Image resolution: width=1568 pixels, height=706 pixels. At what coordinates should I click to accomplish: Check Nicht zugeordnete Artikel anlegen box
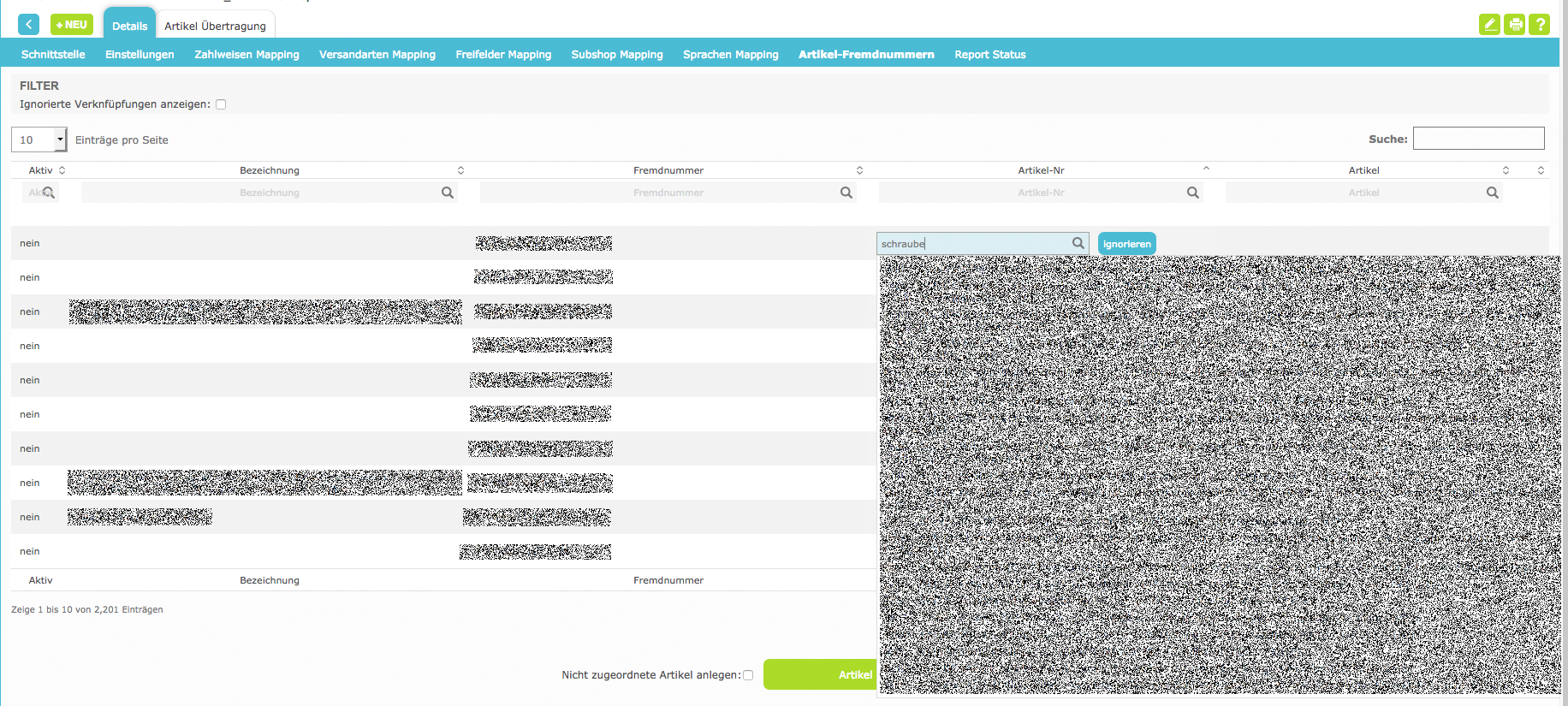pyautogui.click(x=748, y=675)
